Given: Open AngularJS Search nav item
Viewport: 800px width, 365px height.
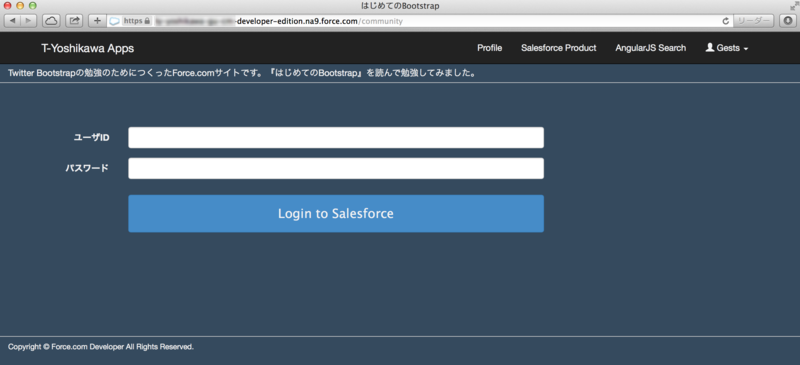Looking at the screenshot, I should pyautogui.click(x=651, y=48).
